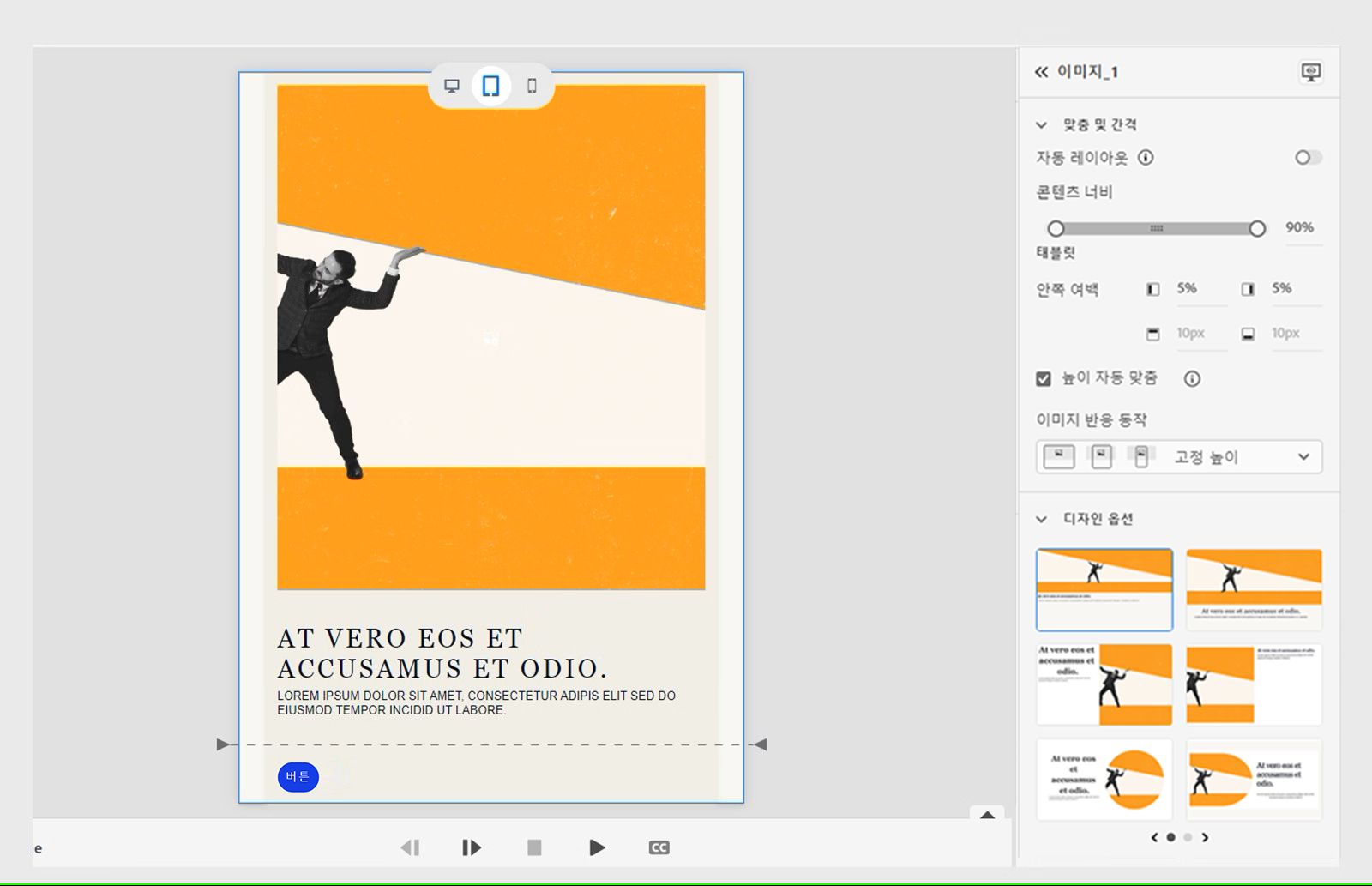Collapse the 맞춤 및 간격 section
Viewport: 1372px width, 886px height.
(1041, 125)
